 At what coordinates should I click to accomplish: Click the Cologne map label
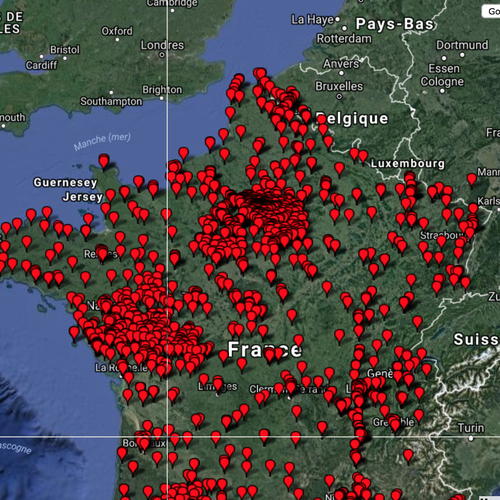[442, 82]
